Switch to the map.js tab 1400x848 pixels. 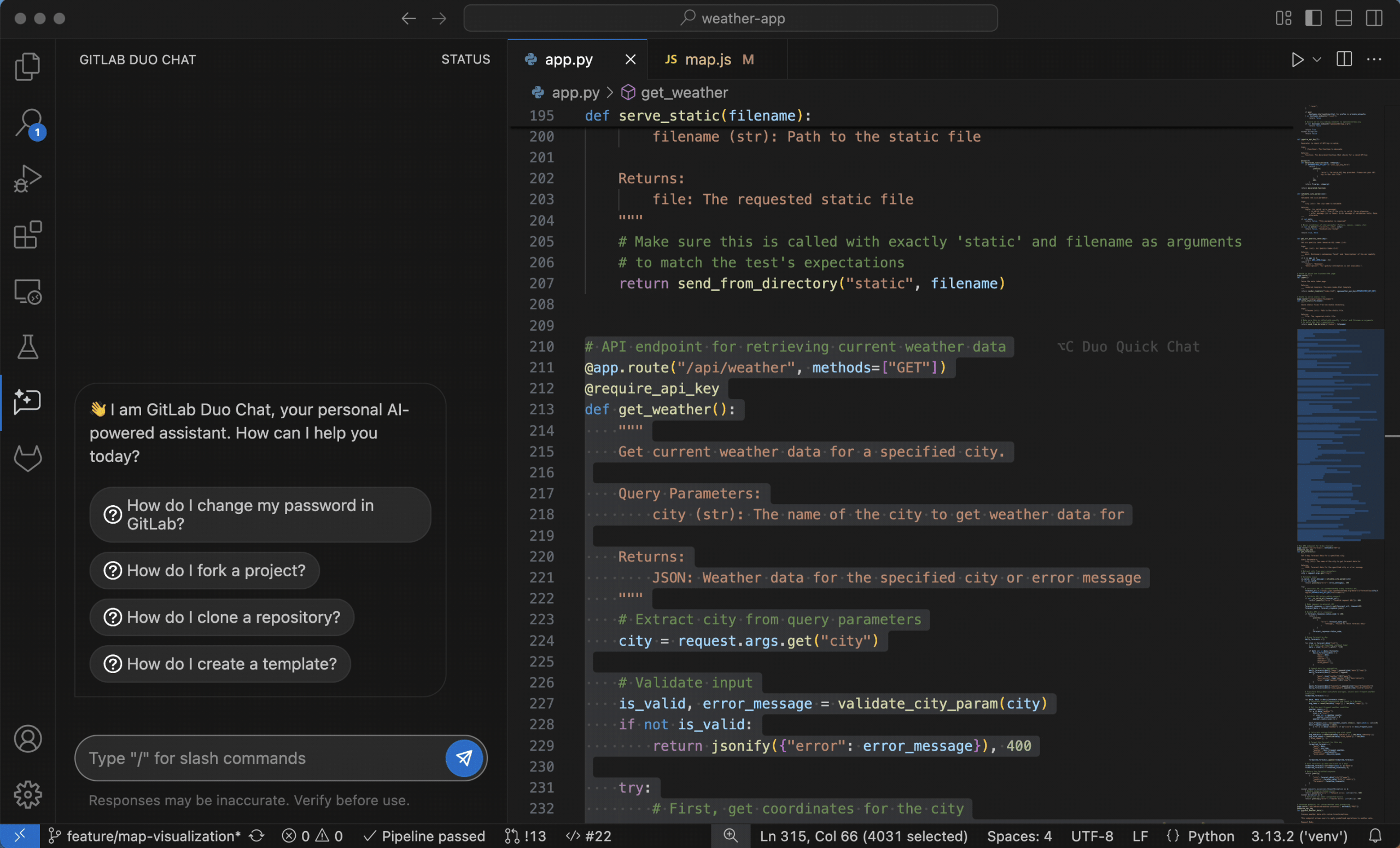pos(717,60)
